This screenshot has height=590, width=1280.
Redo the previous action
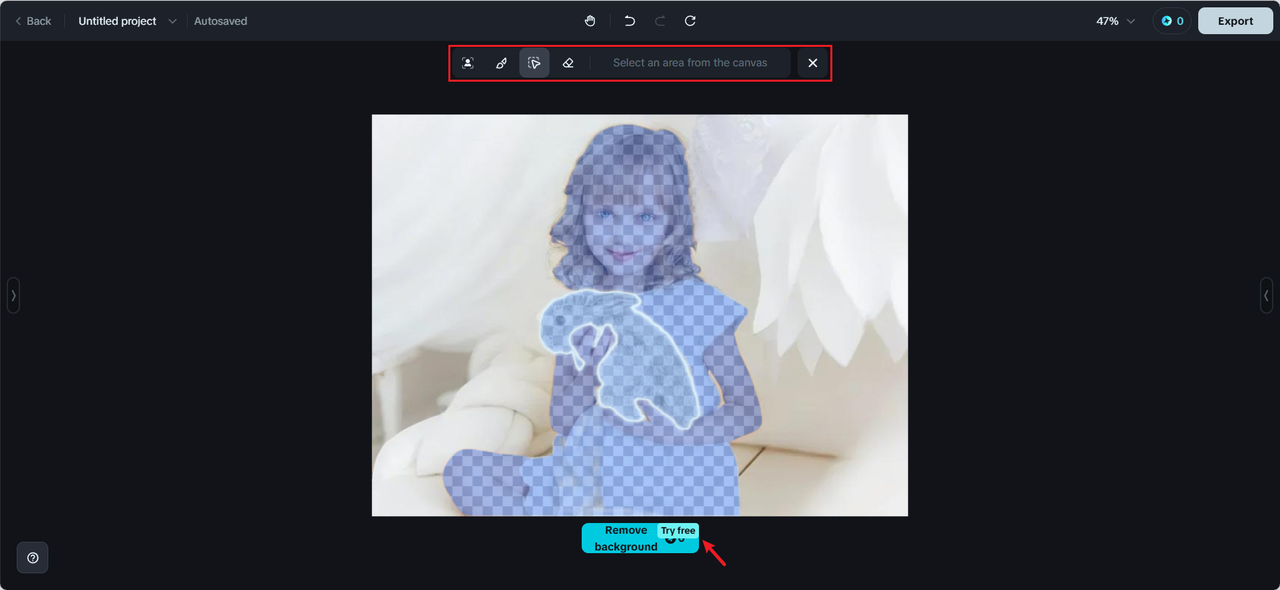660,21
